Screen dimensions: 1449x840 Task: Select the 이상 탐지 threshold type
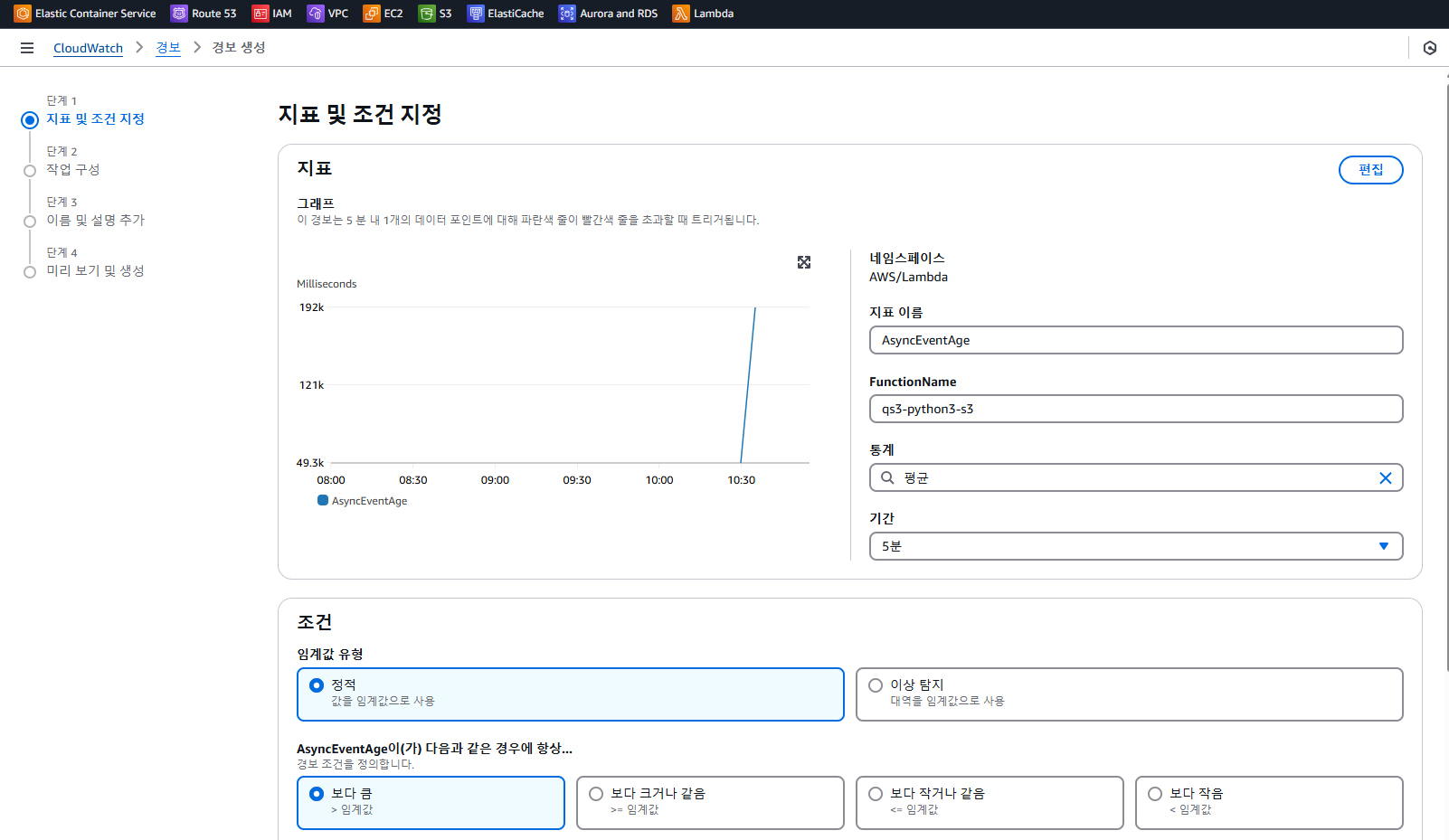tap(876, 685)
